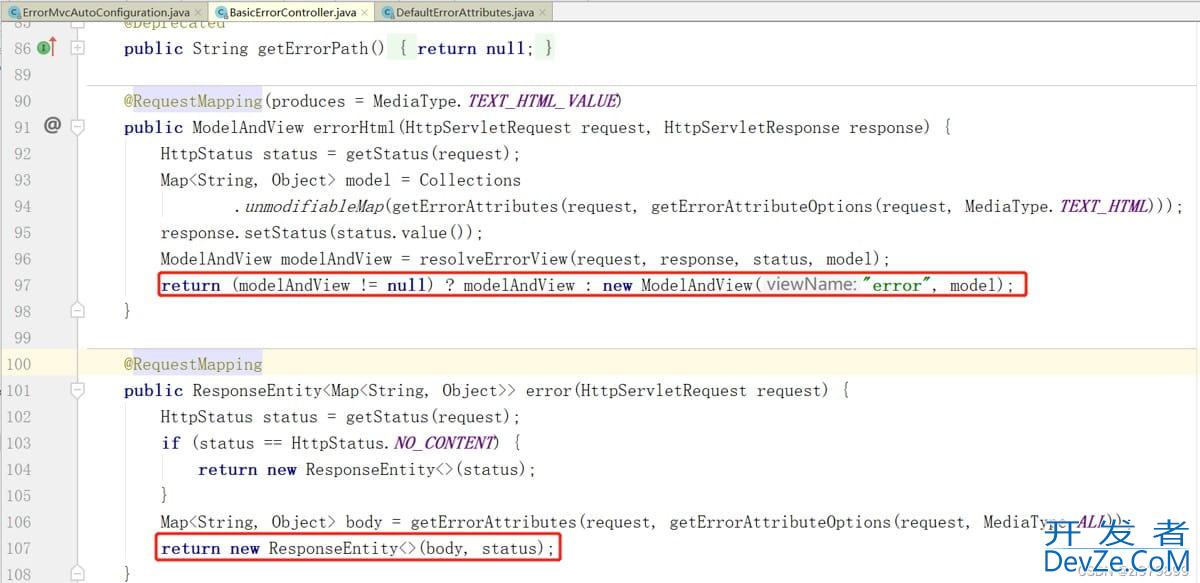Place cursor on the @RequestMapping annotation at line 100
The height and width of the screenshot is (583, 1200).
click(192, 364)
